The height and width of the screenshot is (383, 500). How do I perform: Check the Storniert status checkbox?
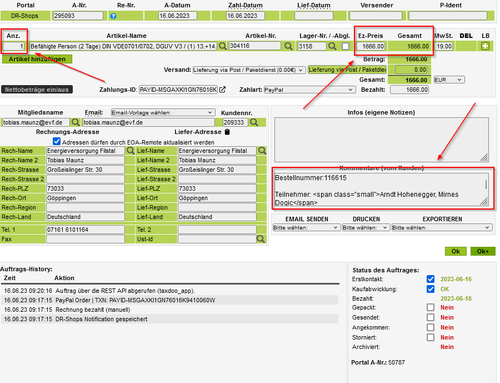(430, 337)
